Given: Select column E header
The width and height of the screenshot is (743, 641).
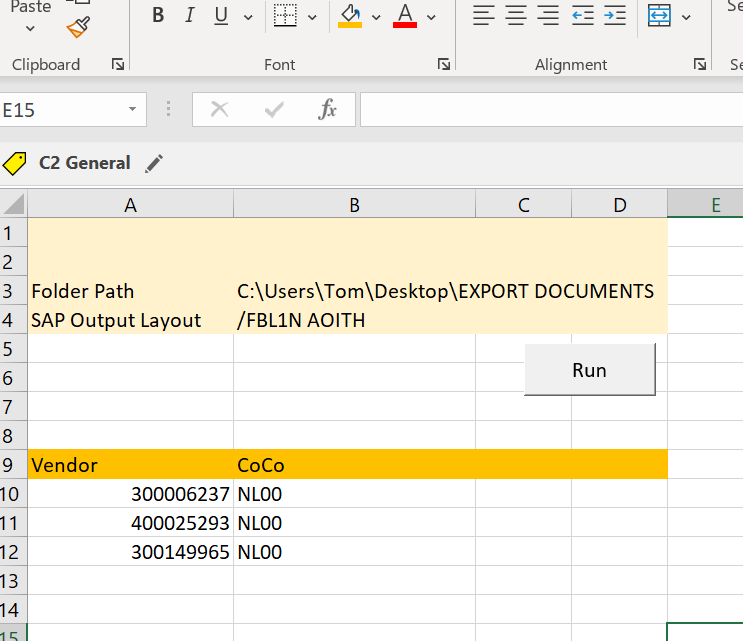Looking at the screenshot, I should [706, 205].
